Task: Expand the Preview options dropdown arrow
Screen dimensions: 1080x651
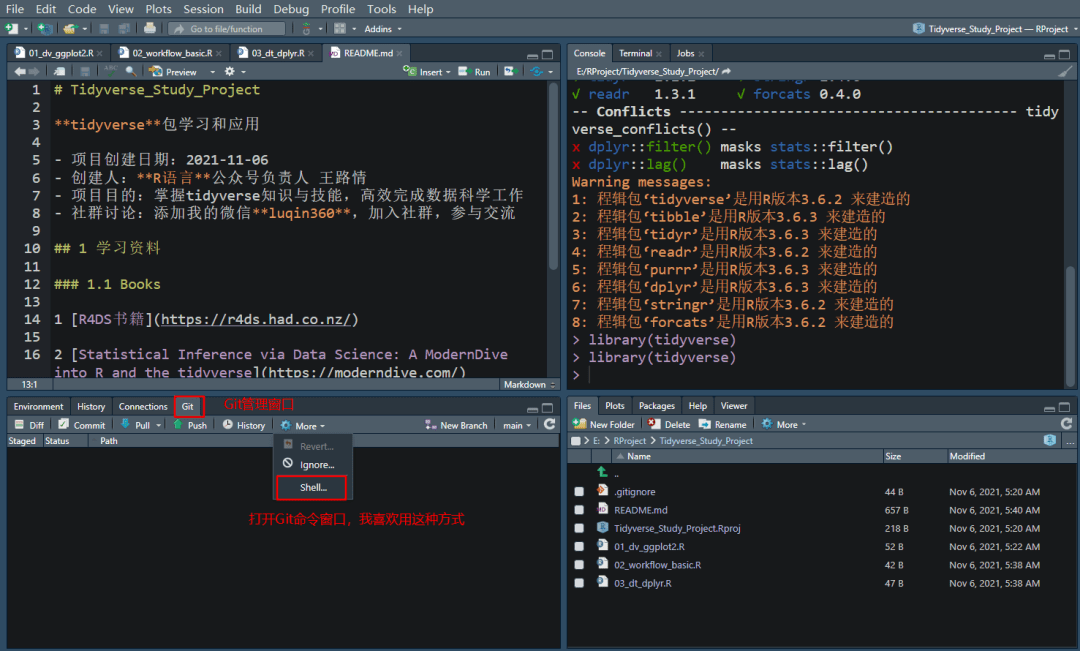Action: tap(212, 72)
